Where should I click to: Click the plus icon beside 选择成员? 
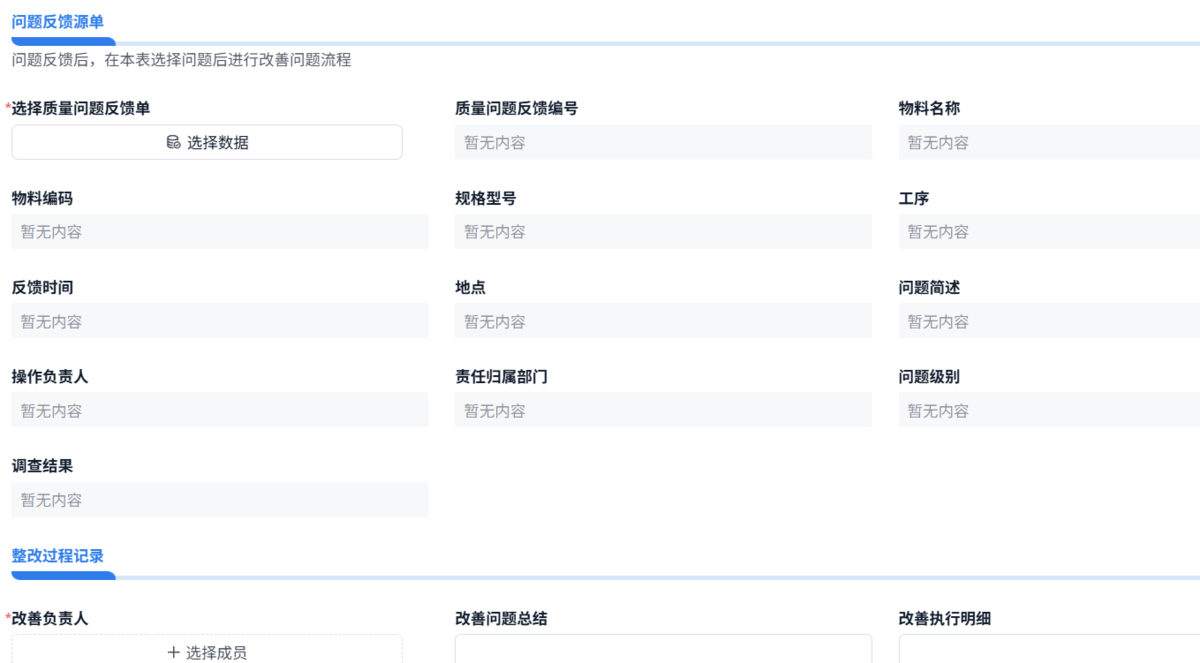coord(171,652)
